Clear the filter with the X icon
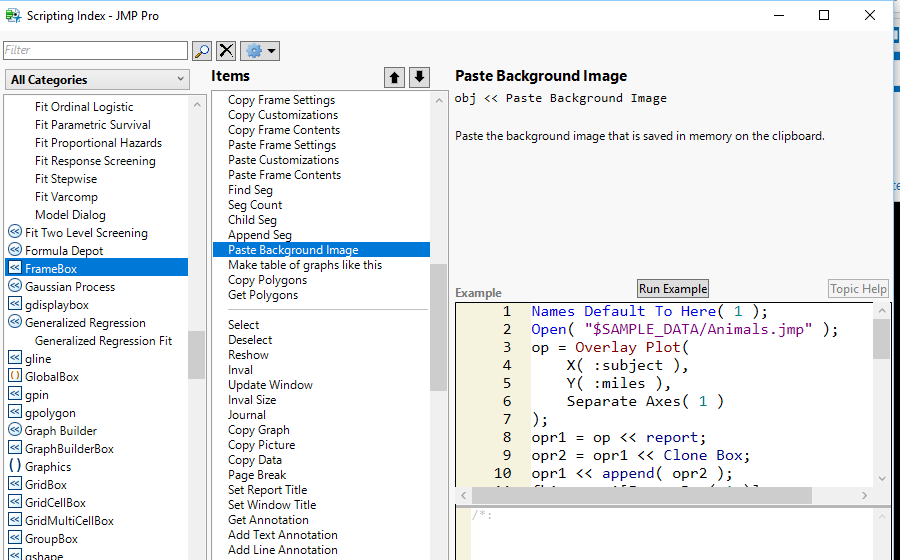Image resolution: width=900 pixels, height=560 pixels. click(x=227, y=50)
